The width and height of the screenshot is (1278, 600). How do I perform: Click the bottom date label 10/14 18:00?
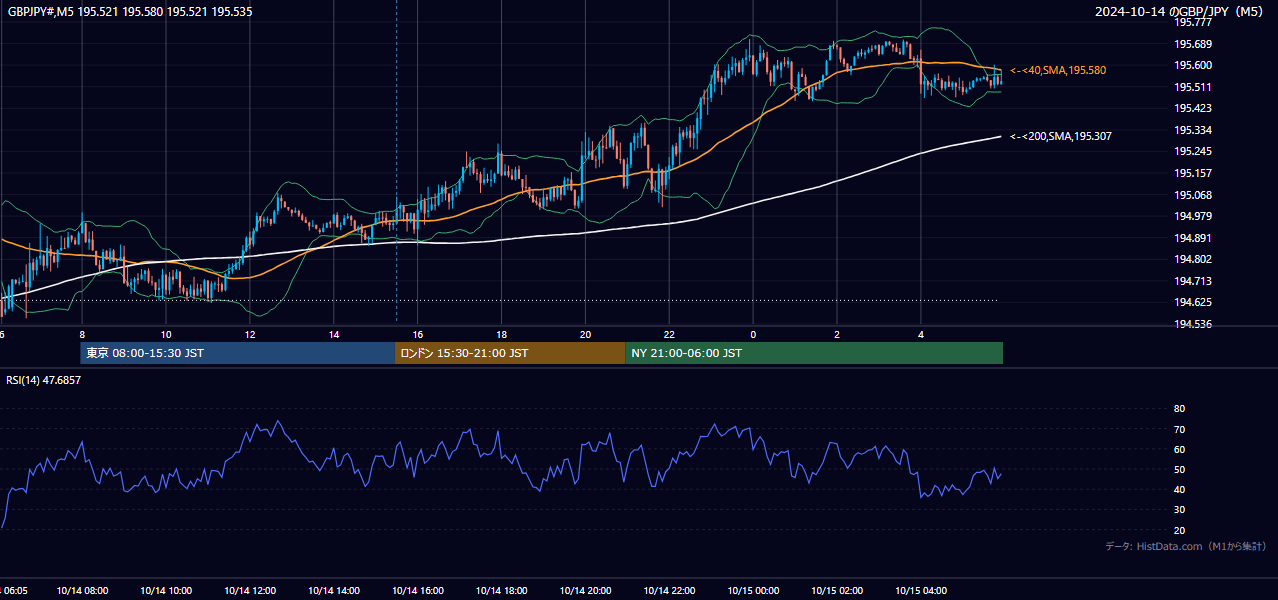(x=502, y=591)
